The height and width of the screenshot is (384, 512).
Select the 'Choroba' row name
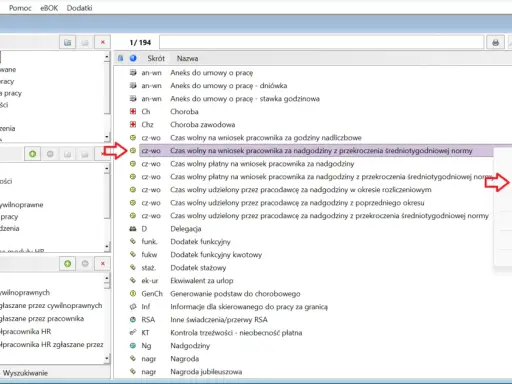[184, 111]
